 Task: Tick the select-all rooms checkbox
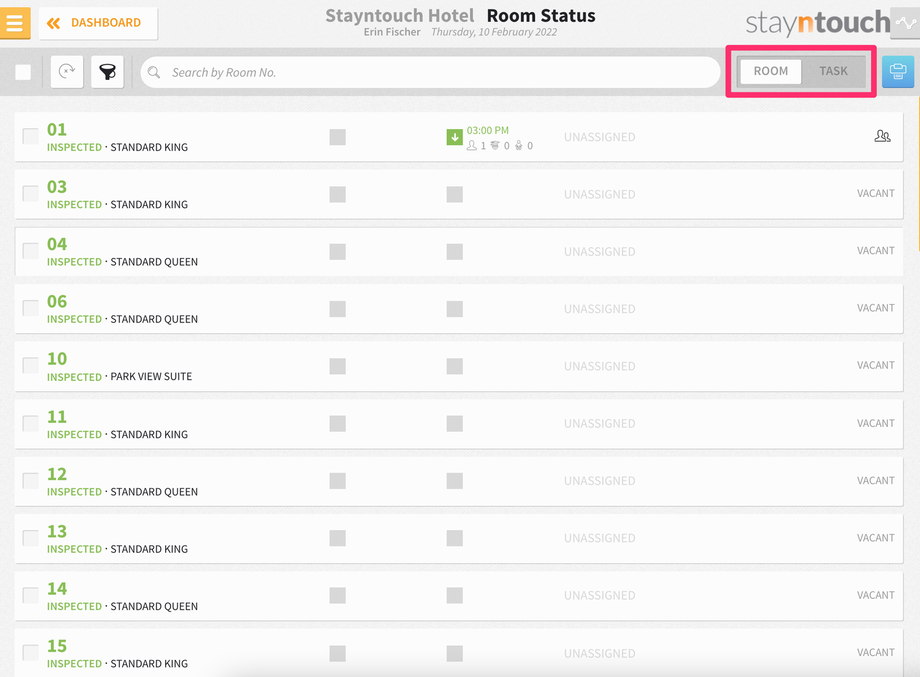coord(23,72)
